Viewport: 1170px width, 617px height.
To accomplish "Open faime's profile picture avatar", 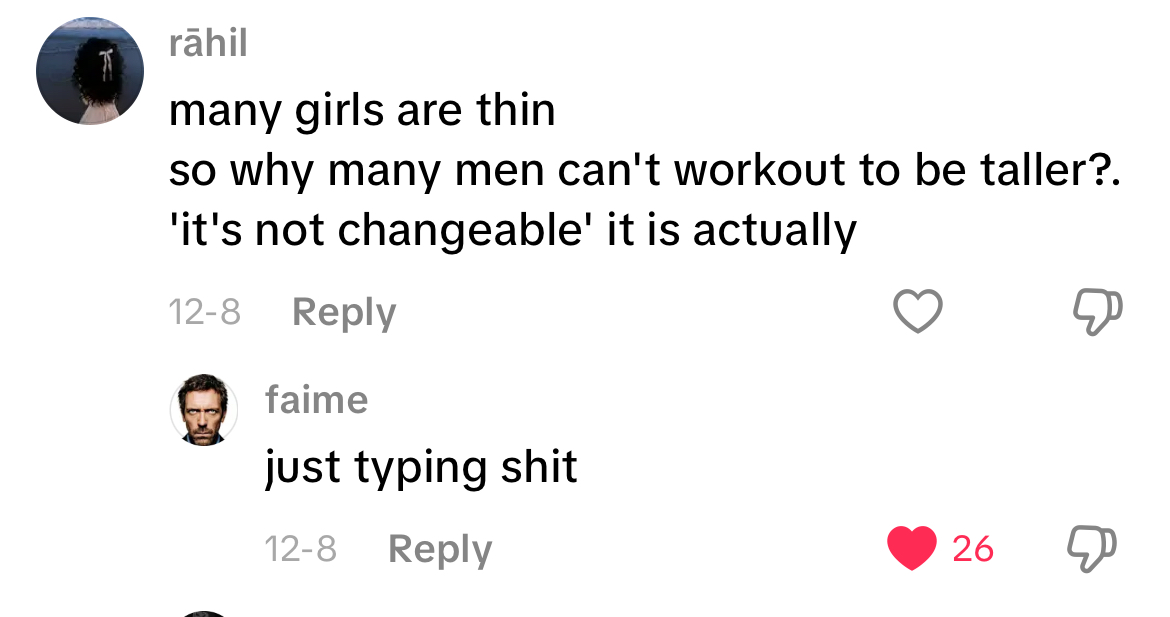I will [204, 410].
